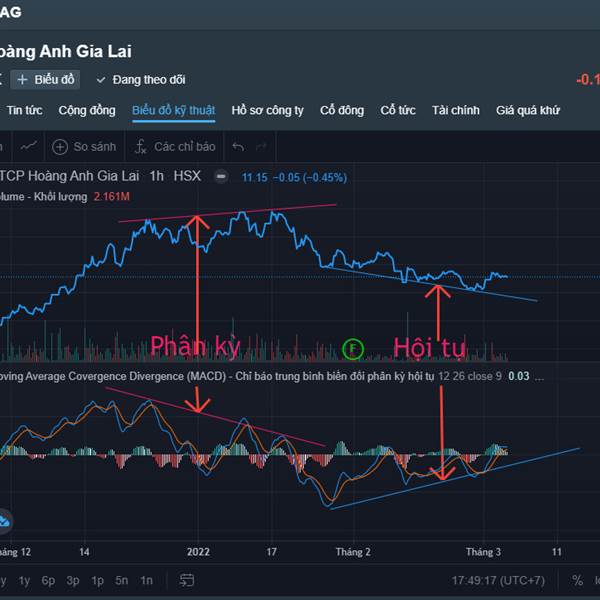Click the '+ Biểu đồ' button

(x=46, y=79)
